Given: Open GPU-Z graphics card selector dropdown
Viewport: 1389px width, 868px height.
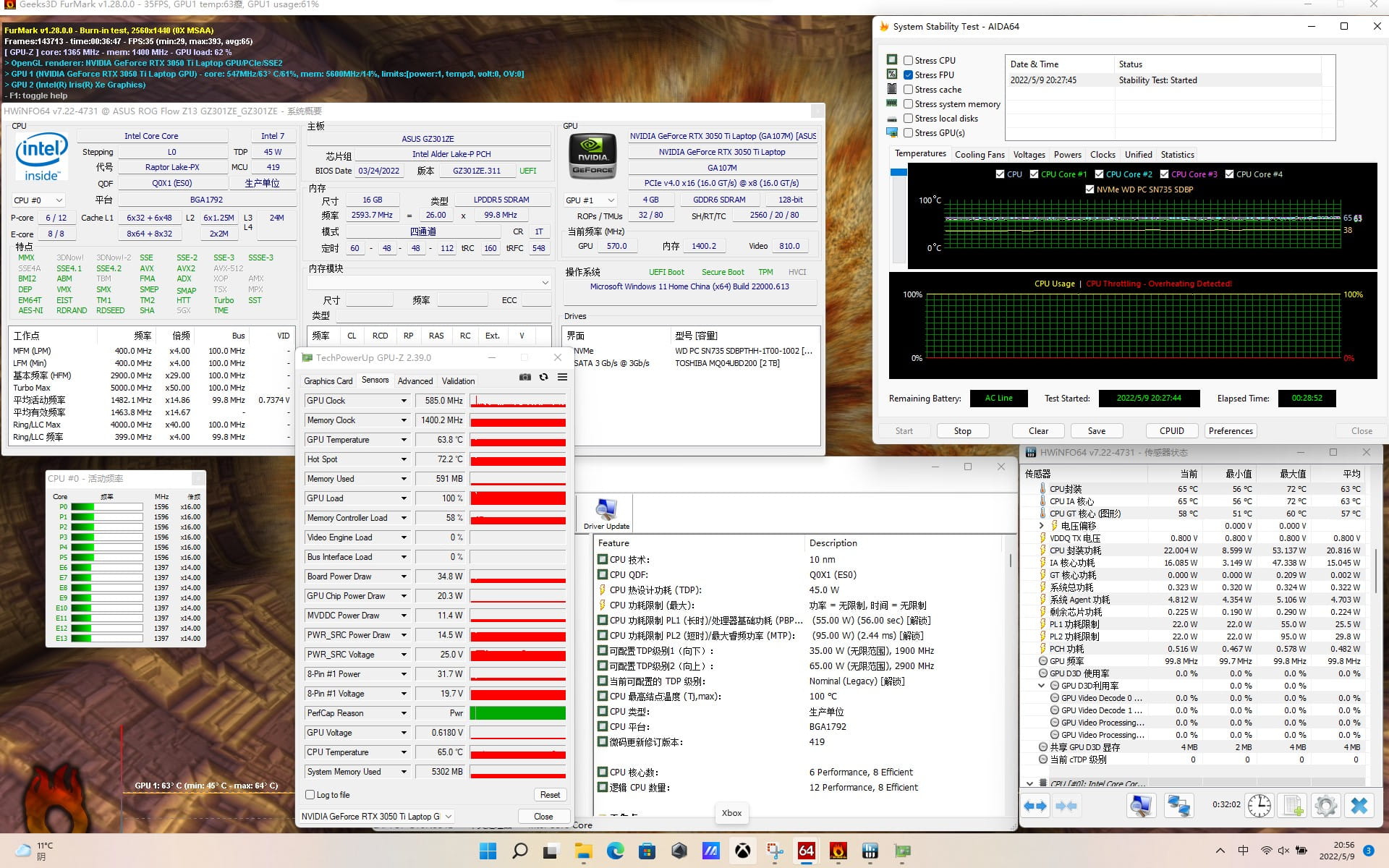Looking at the screenshot, I should [377, 817].
